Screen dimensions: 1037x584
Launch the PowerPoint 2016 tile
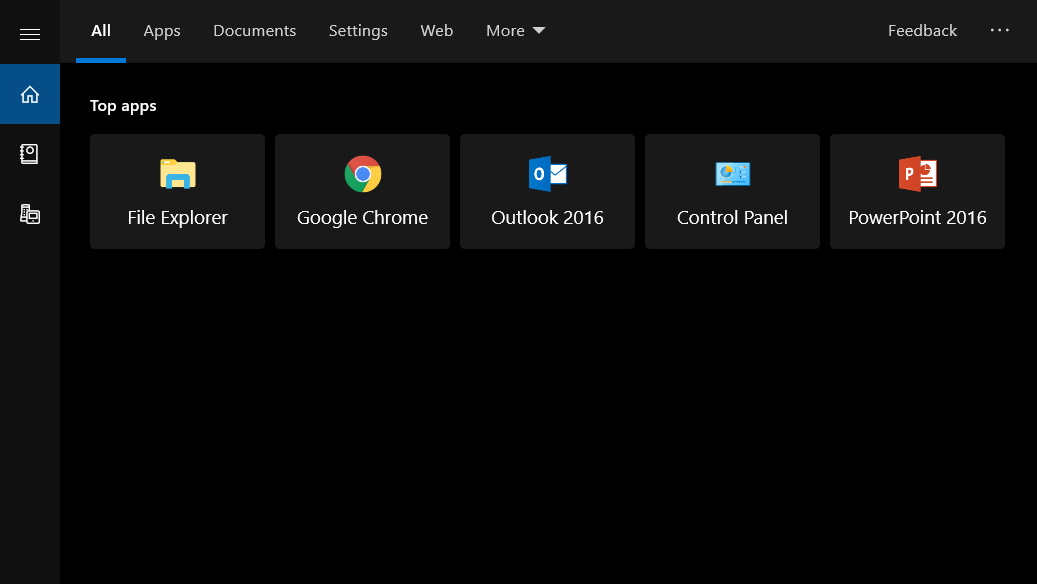[x=917, y=192]
